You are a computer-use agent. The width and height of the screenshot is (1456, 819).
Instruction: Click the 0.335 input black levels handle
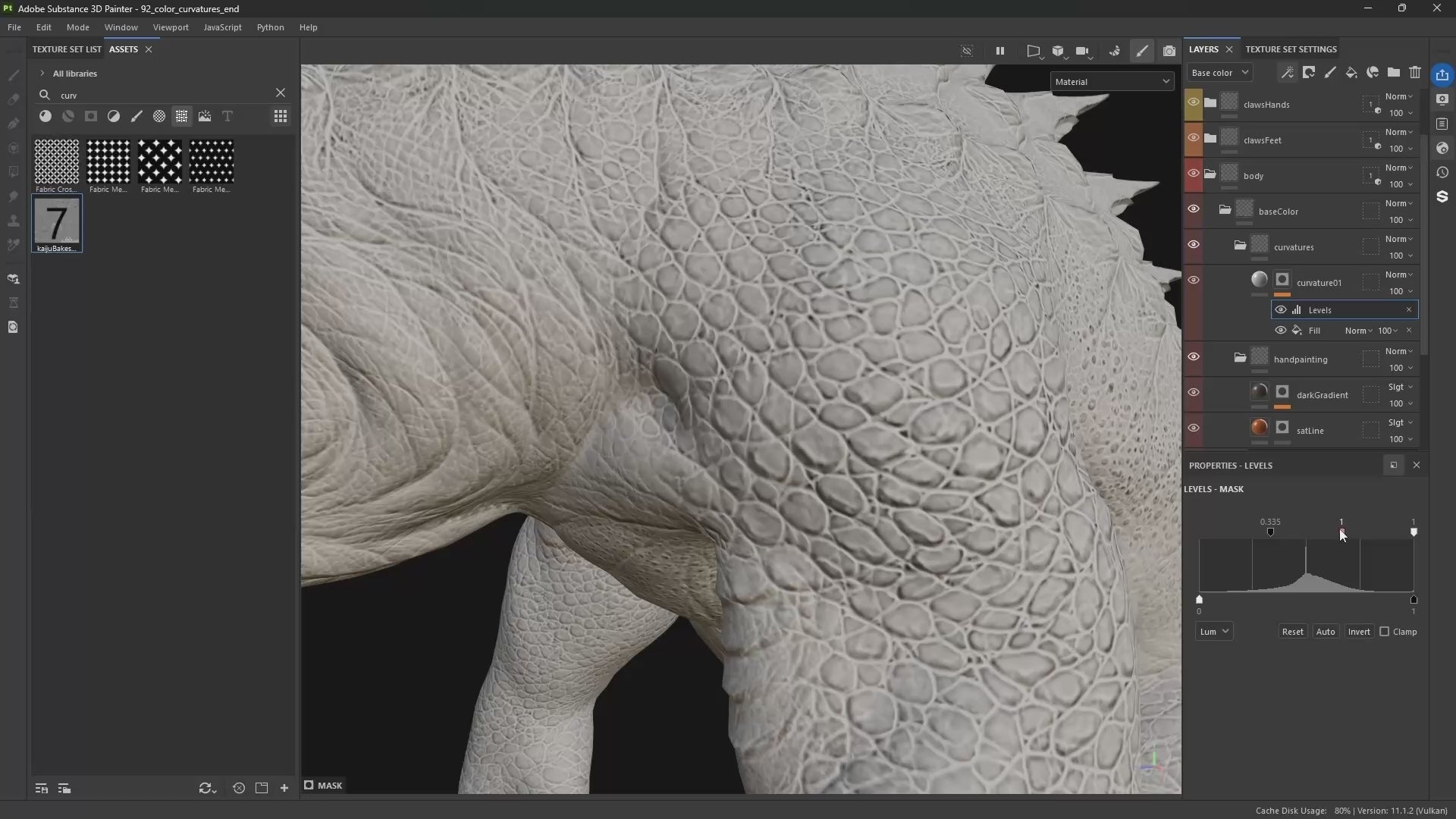(x=1270, y=532)
